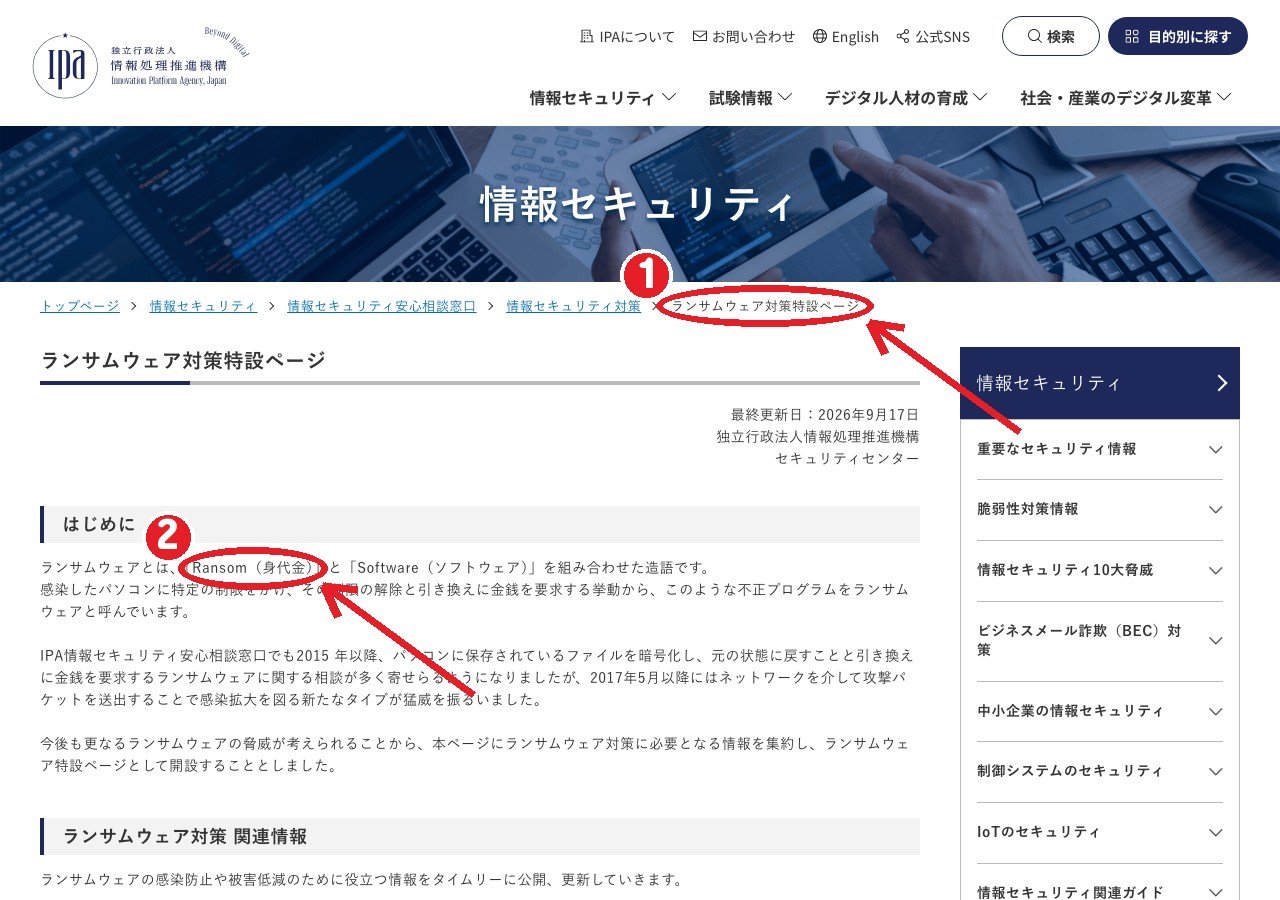Expand the 試験情報 navigation menu
This screenshot has height=900, width=1280.
click(x=751, y=97)
